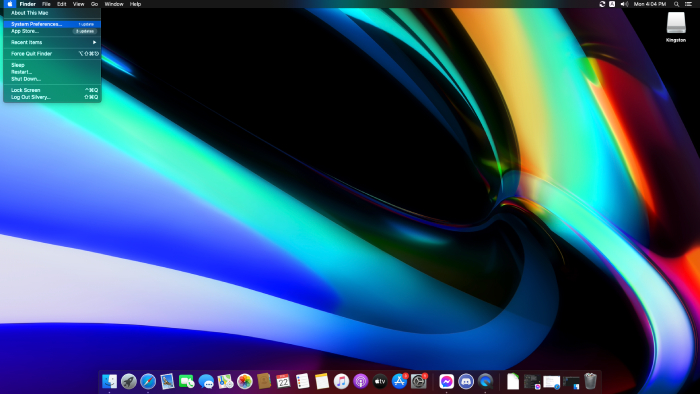Screen dimensions: 700x394
Task: Select App Store… in Apple menu
Action: click(52, 31)
